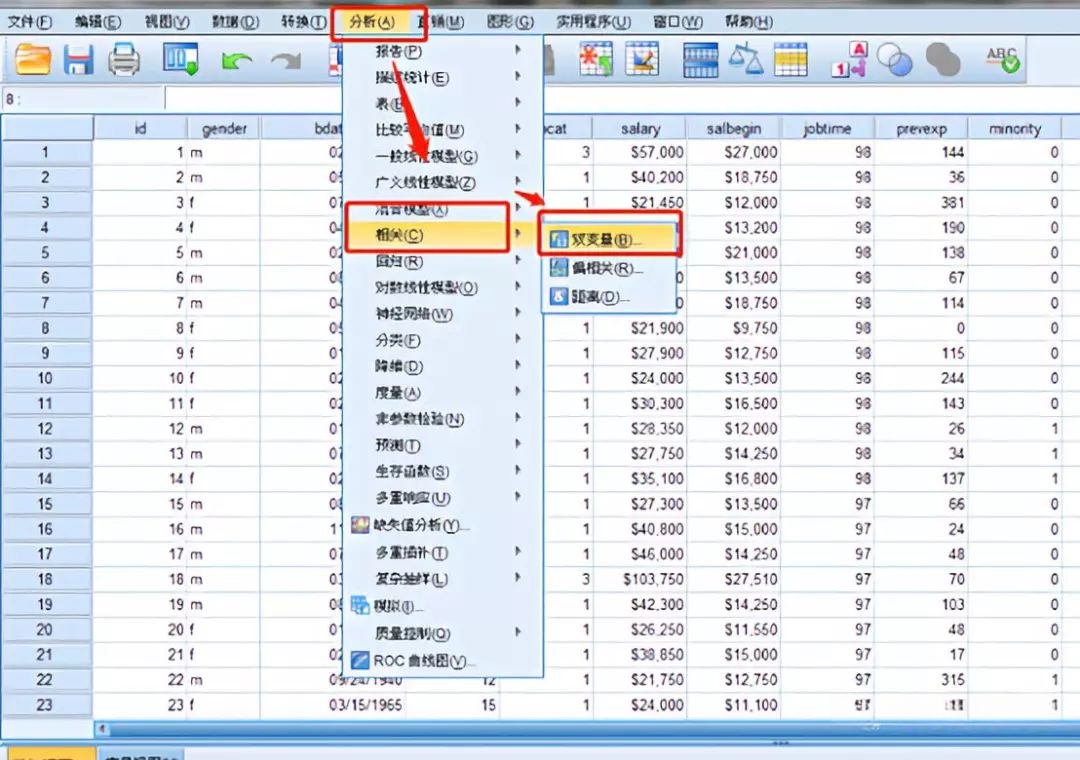Expand the 一般线性模型(G) submenu
The width and height of the screenshot is (1080, 760).
coord(442,156)
